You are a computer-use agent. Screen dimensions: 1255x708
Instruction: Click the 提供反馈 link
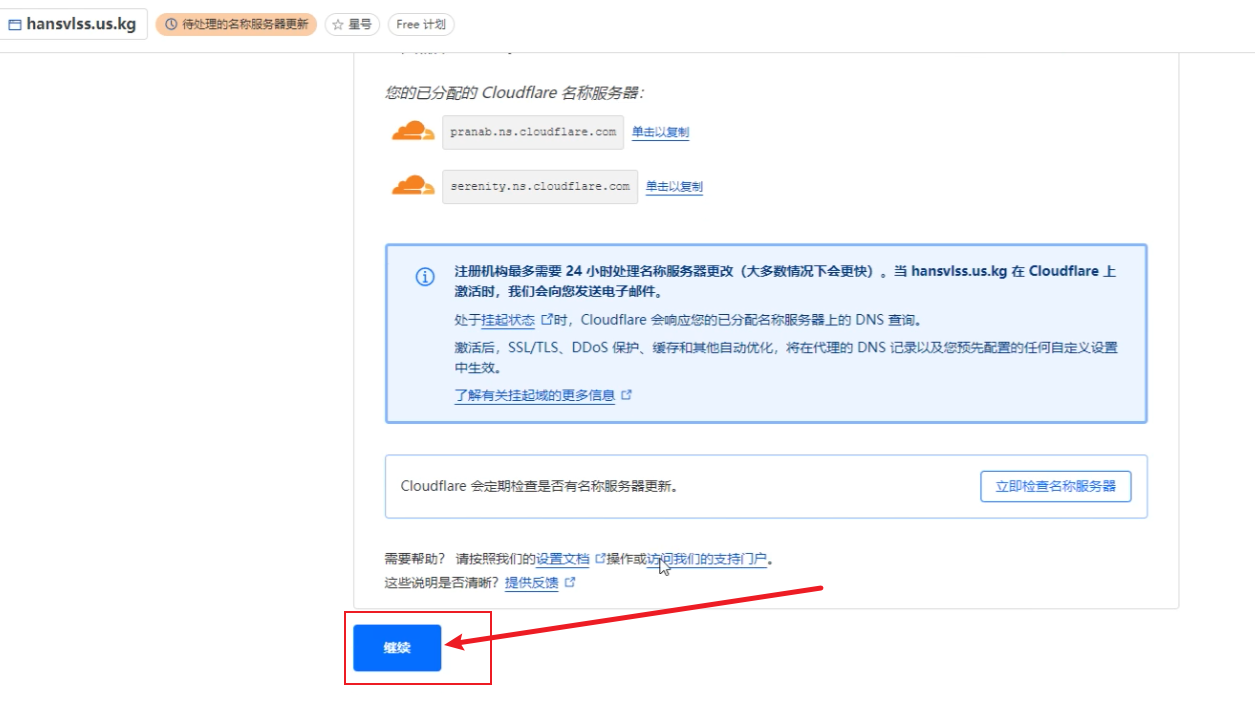[531, 583]
